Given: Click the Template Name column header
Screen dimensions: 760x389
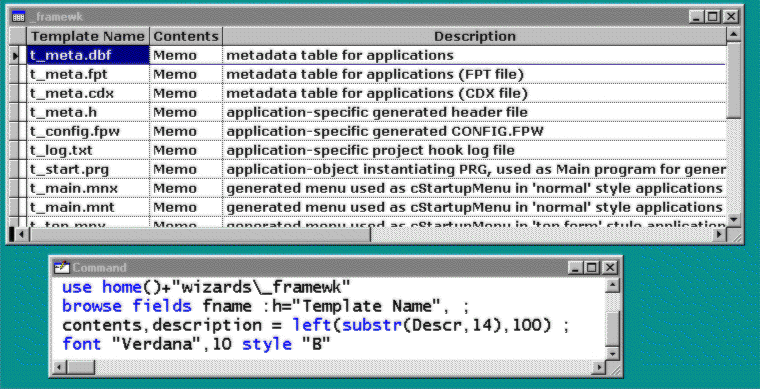Looking at the screenshot, I should pyautogui.click(x=88, y=36).
